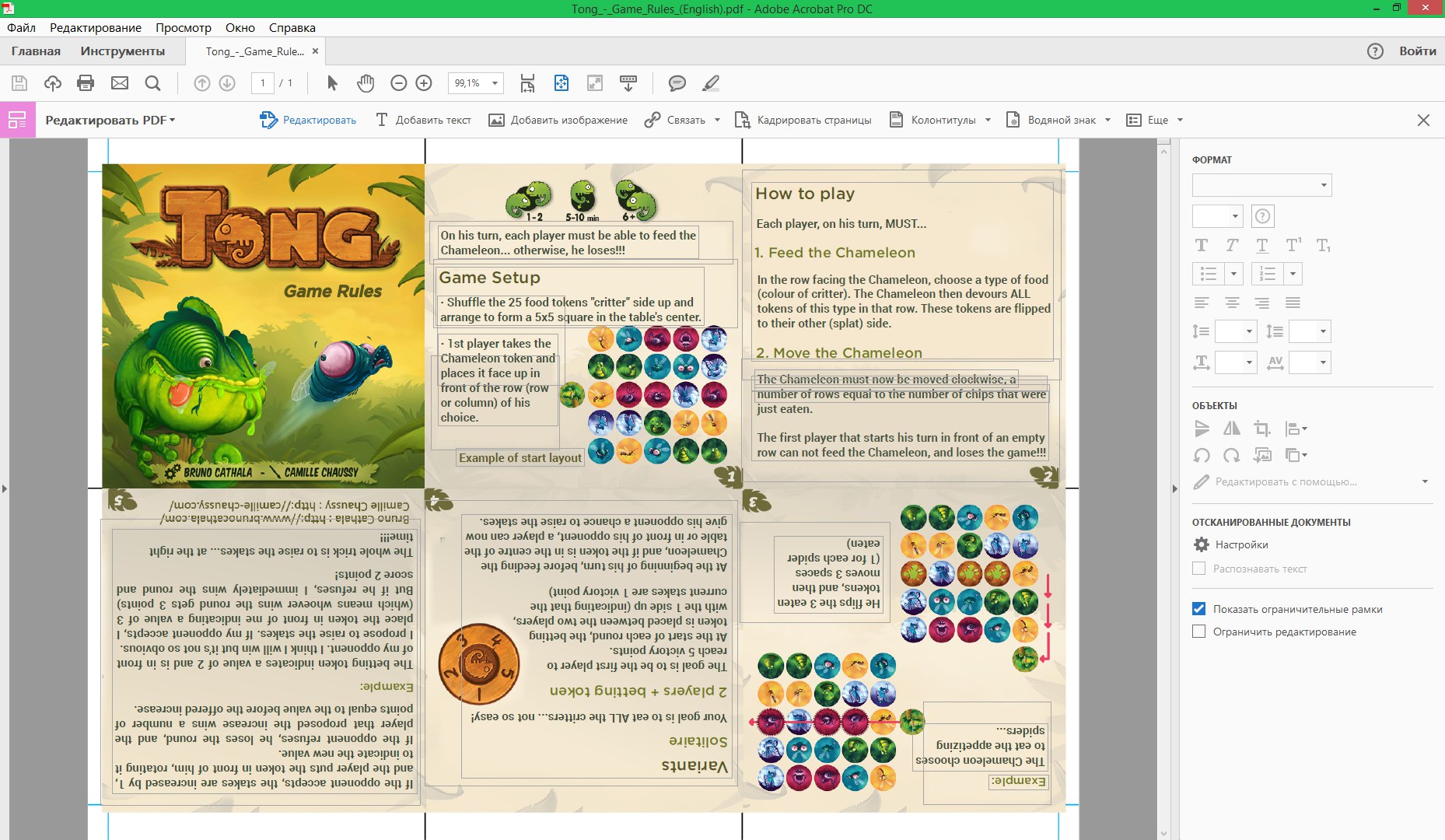The width and height of the screenshot is (1445, 840).
Task: Go to next page arrow
Action: pos(227,83)
